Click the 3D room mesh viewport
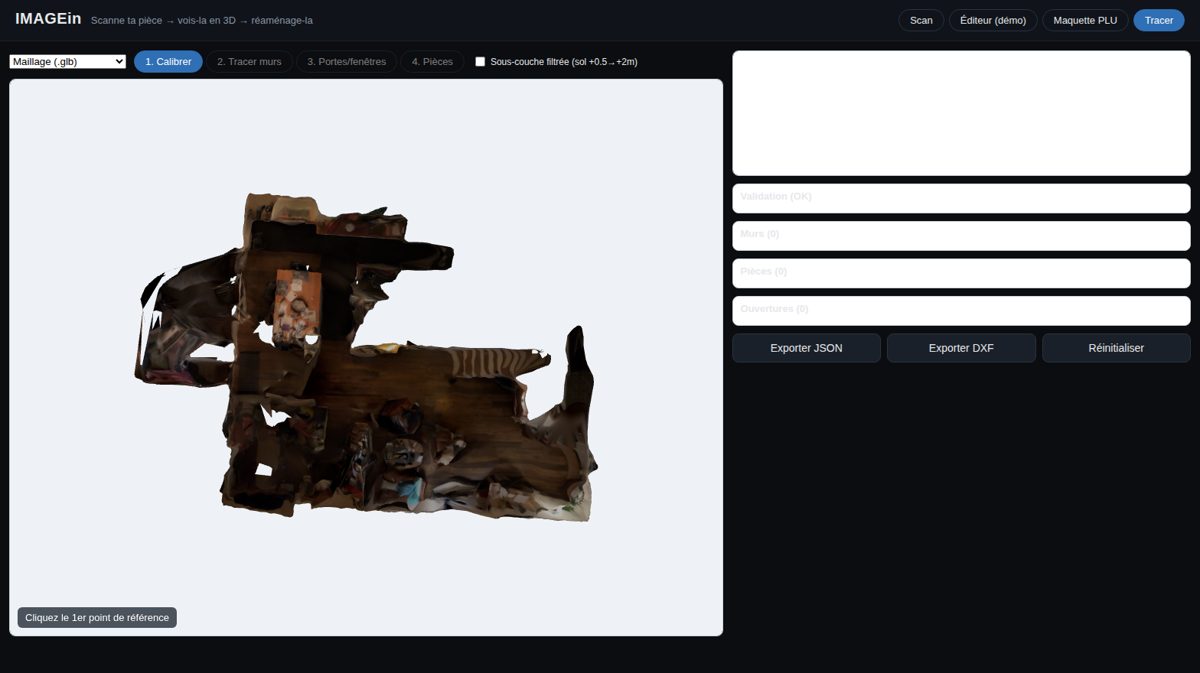Screen dimensions: 1200x673 [x=366, y=357]
